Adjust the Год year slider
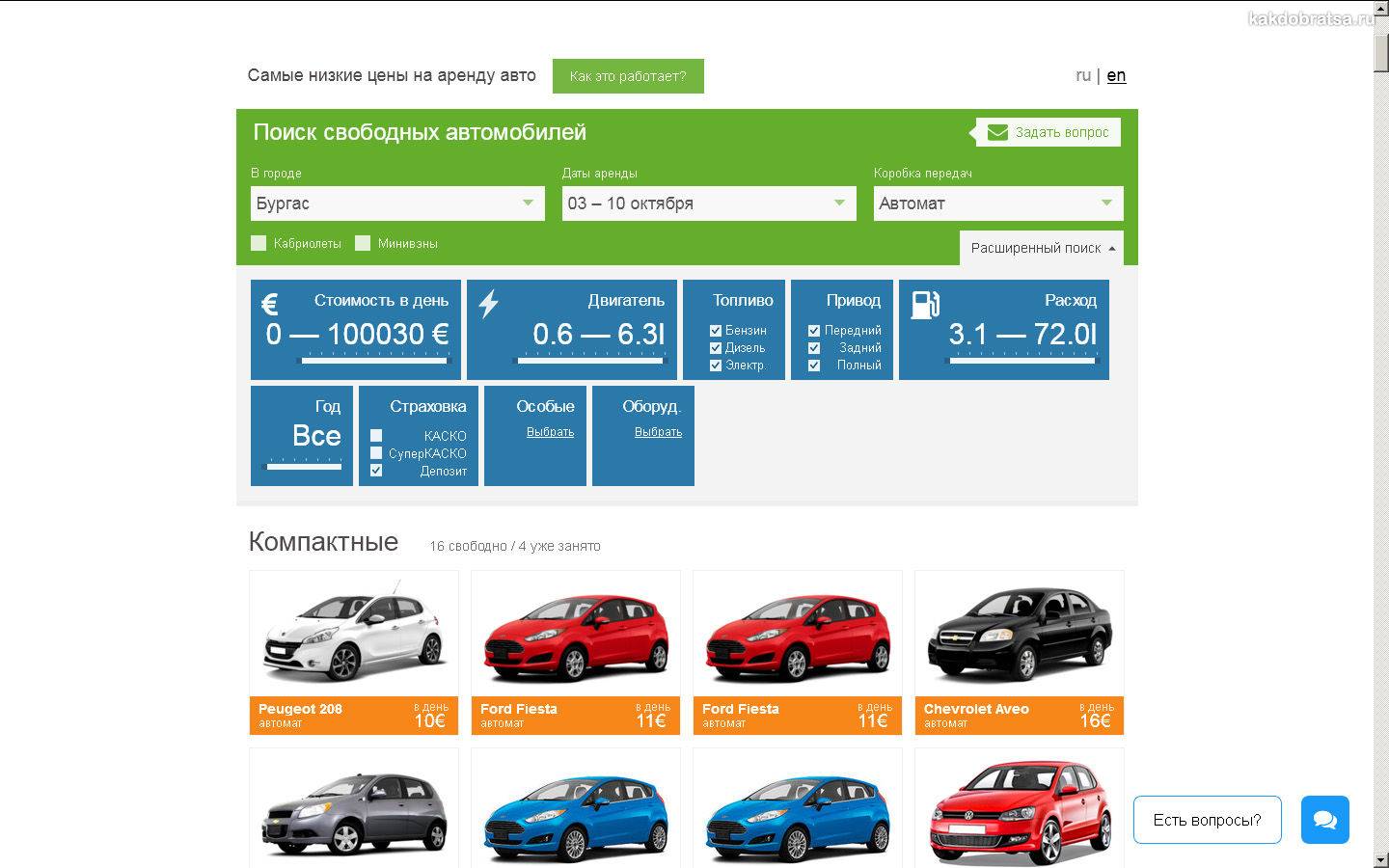 coord(302,467)
